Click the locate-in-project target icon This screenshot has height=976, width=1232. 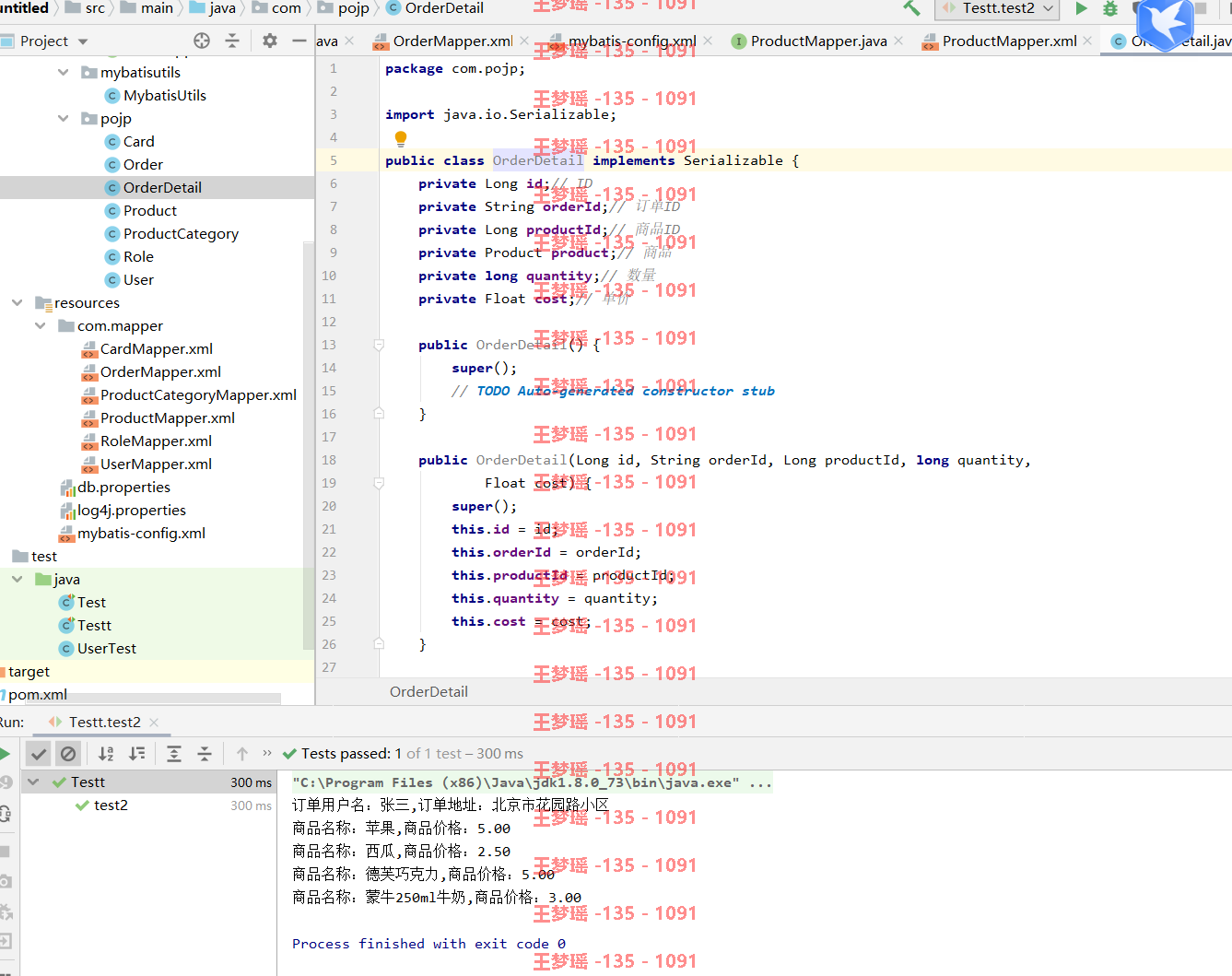(202, 41)
